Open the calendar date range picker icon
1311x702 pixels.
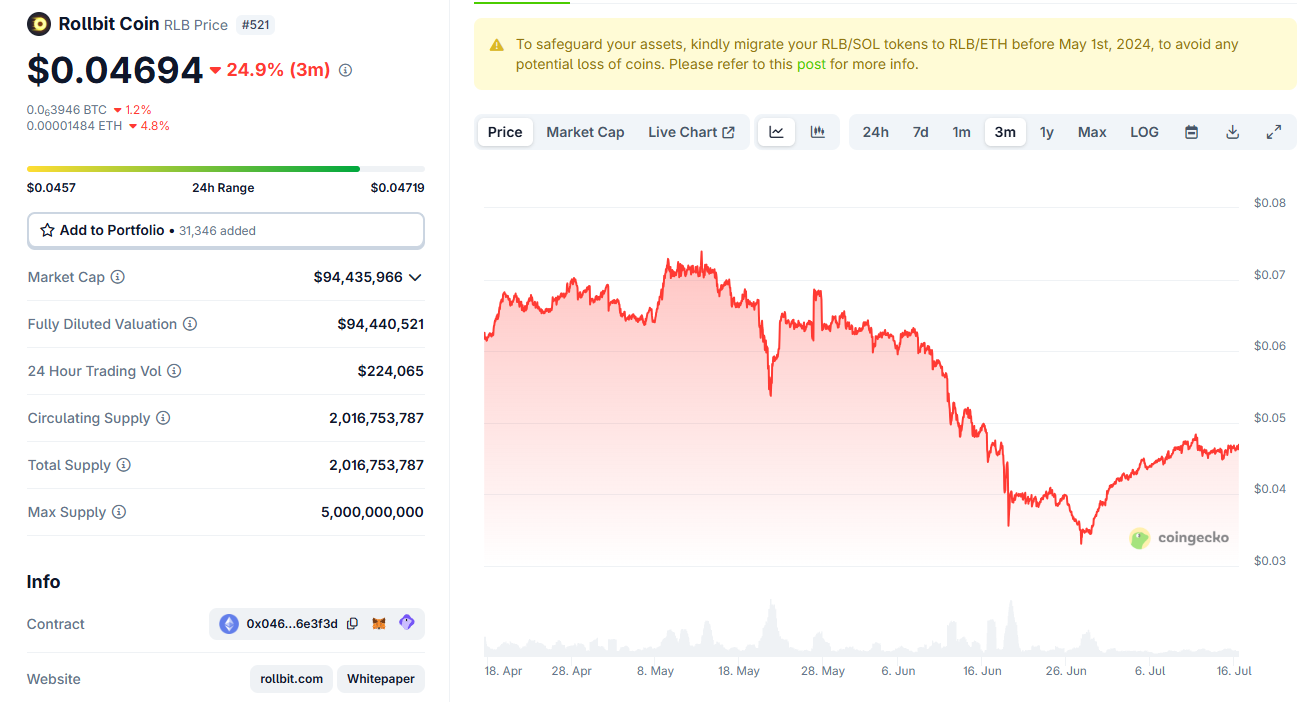click(1192, 132)
